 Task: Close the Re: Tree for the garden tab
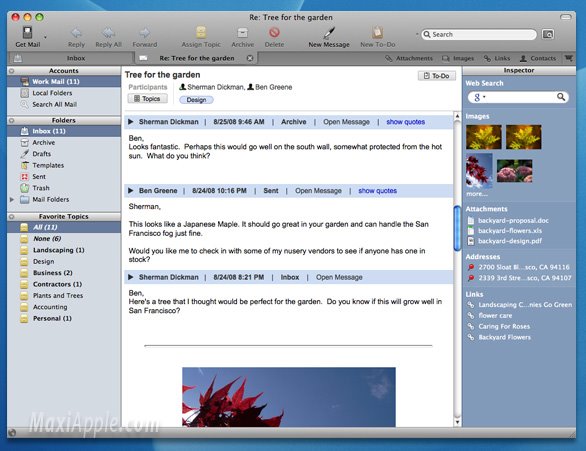click(x=250, y=58)
